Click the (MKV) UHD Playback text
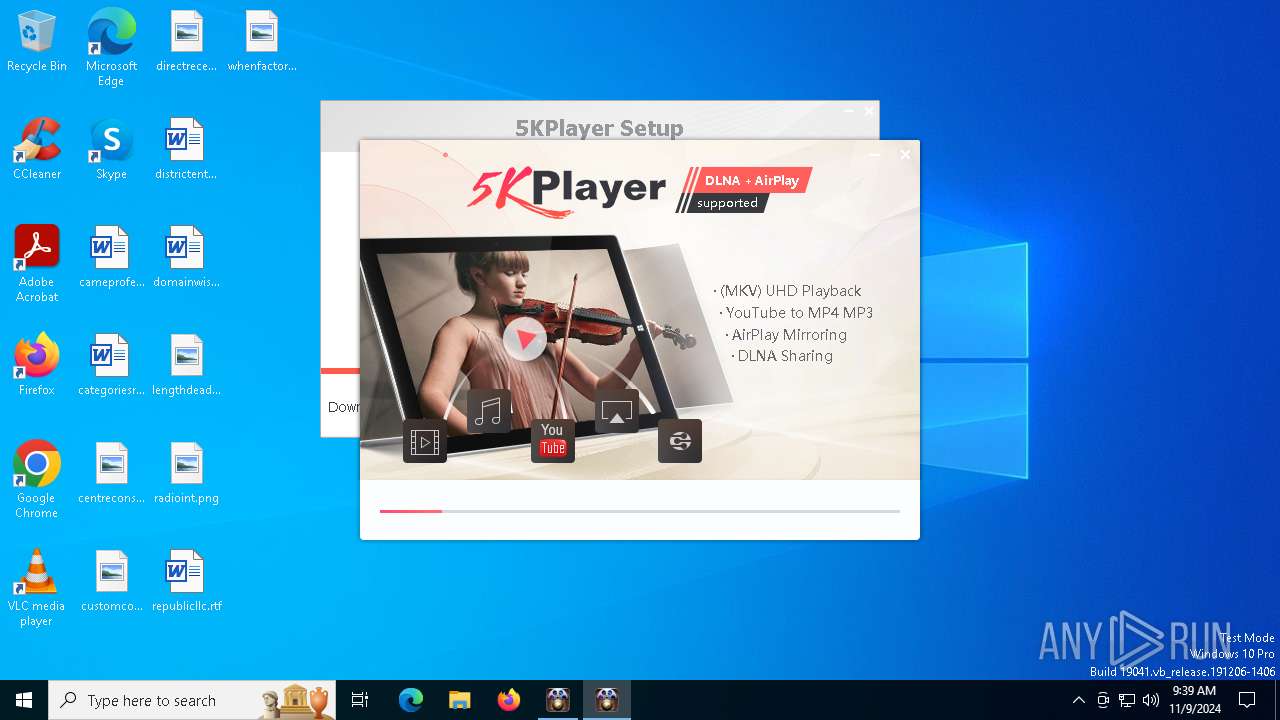The image size is (1280, 720). coord(790,291)
